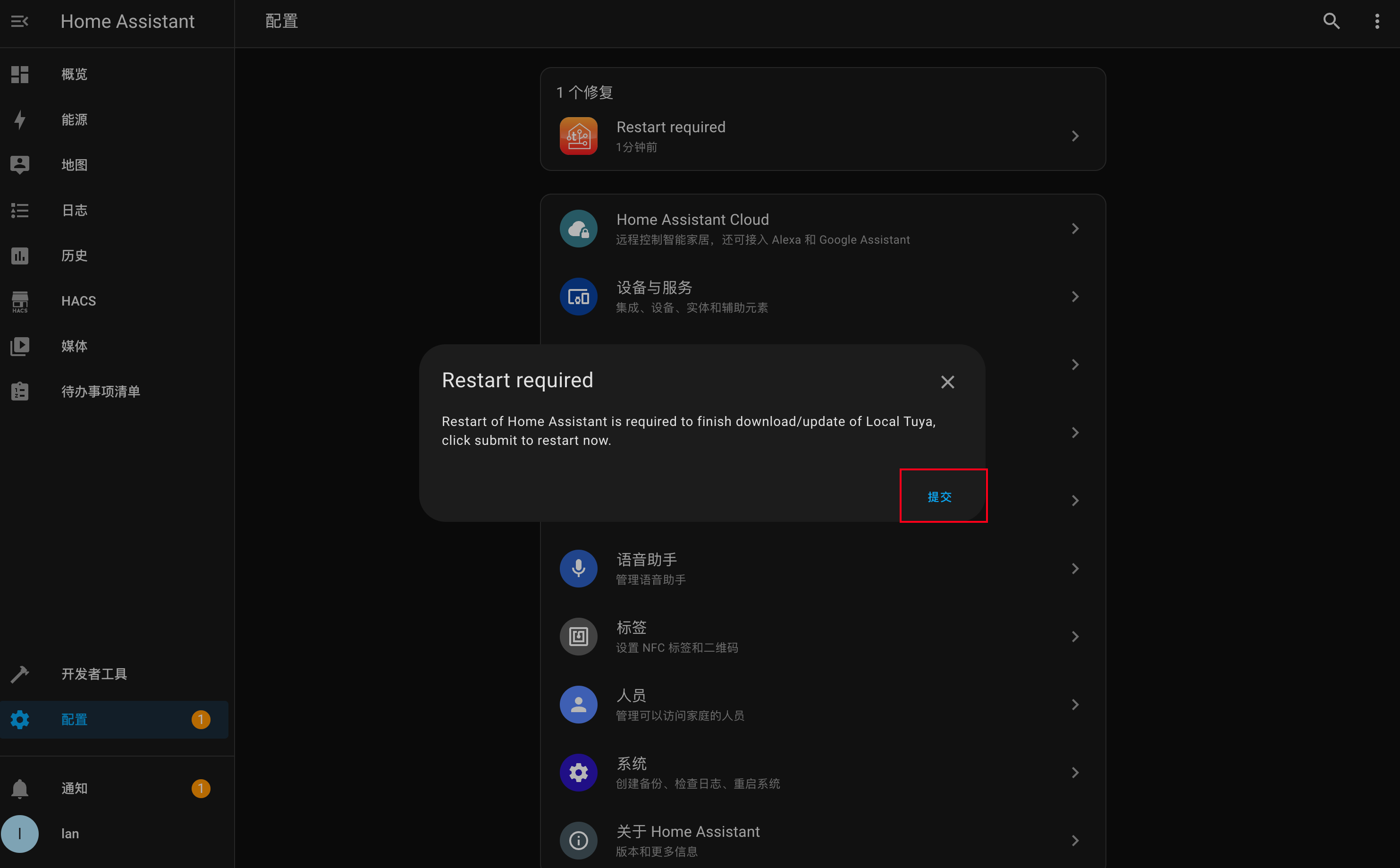Click the 待办事项清单 clipboard icon
Image resolution: width=1400 pixels, height=868 pixels.
19,391
